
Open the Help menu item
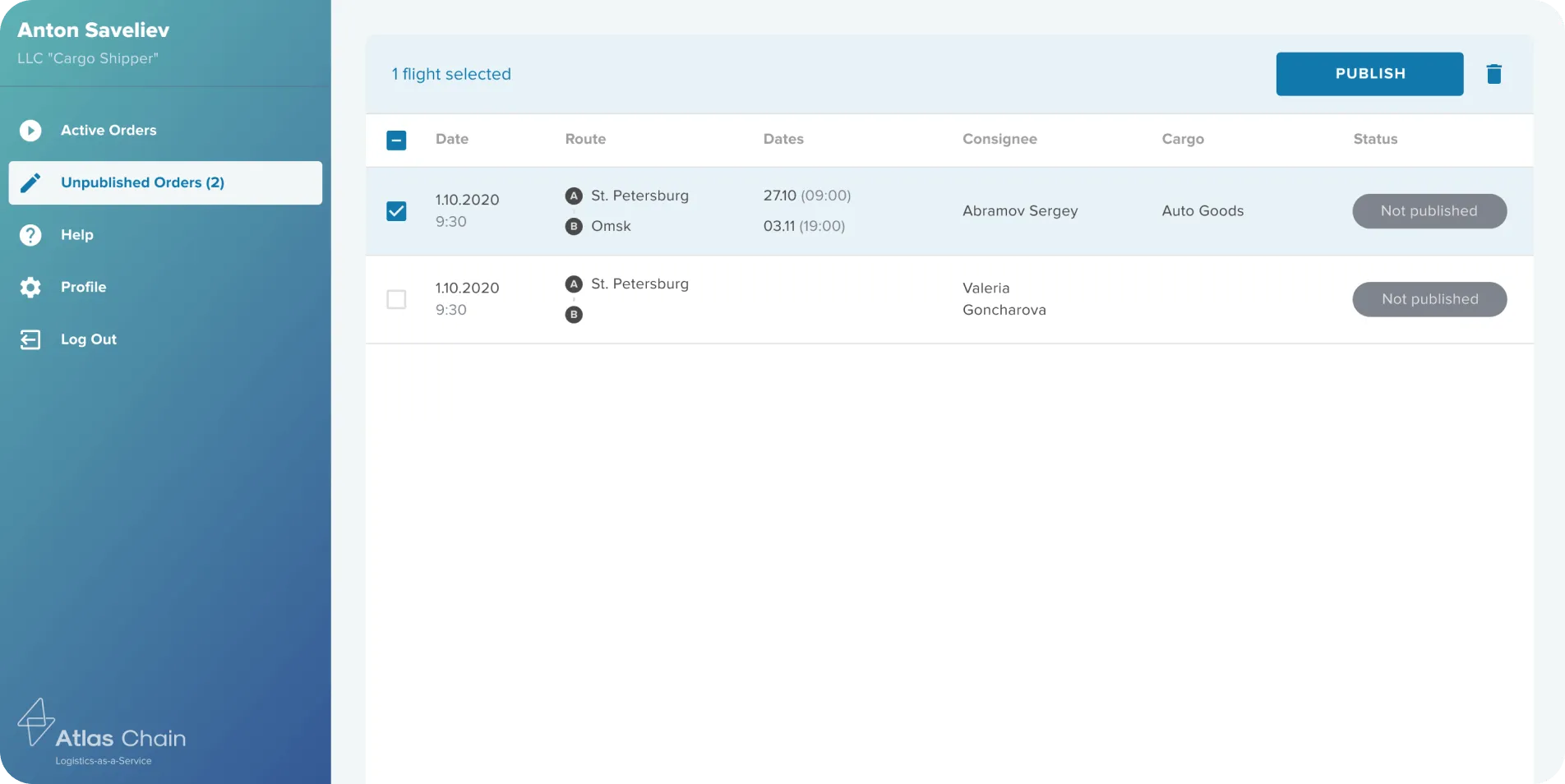coord(77,235)
